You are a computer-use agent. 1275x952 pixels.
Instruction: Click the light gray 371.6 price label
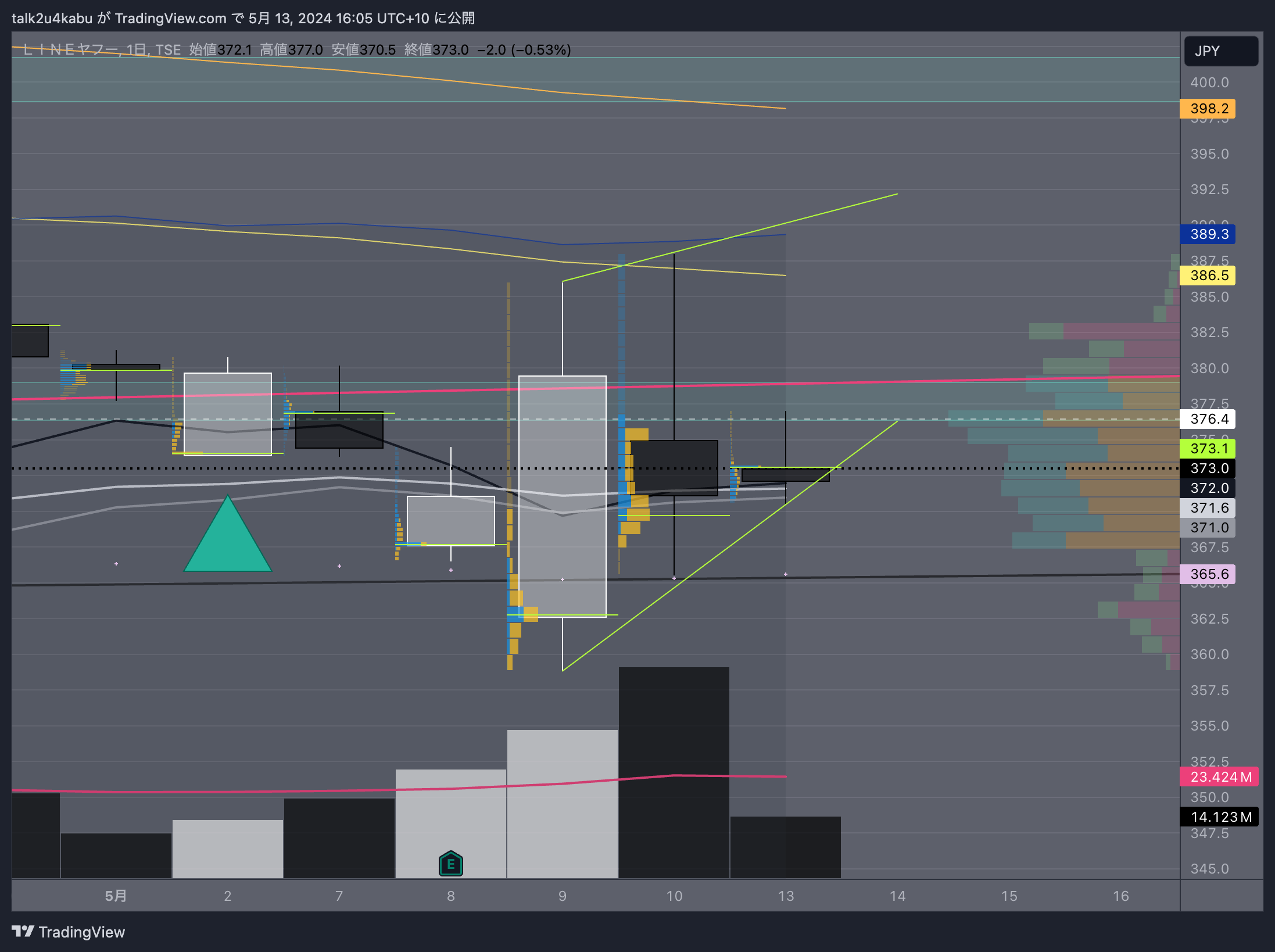click(1208, 508)
